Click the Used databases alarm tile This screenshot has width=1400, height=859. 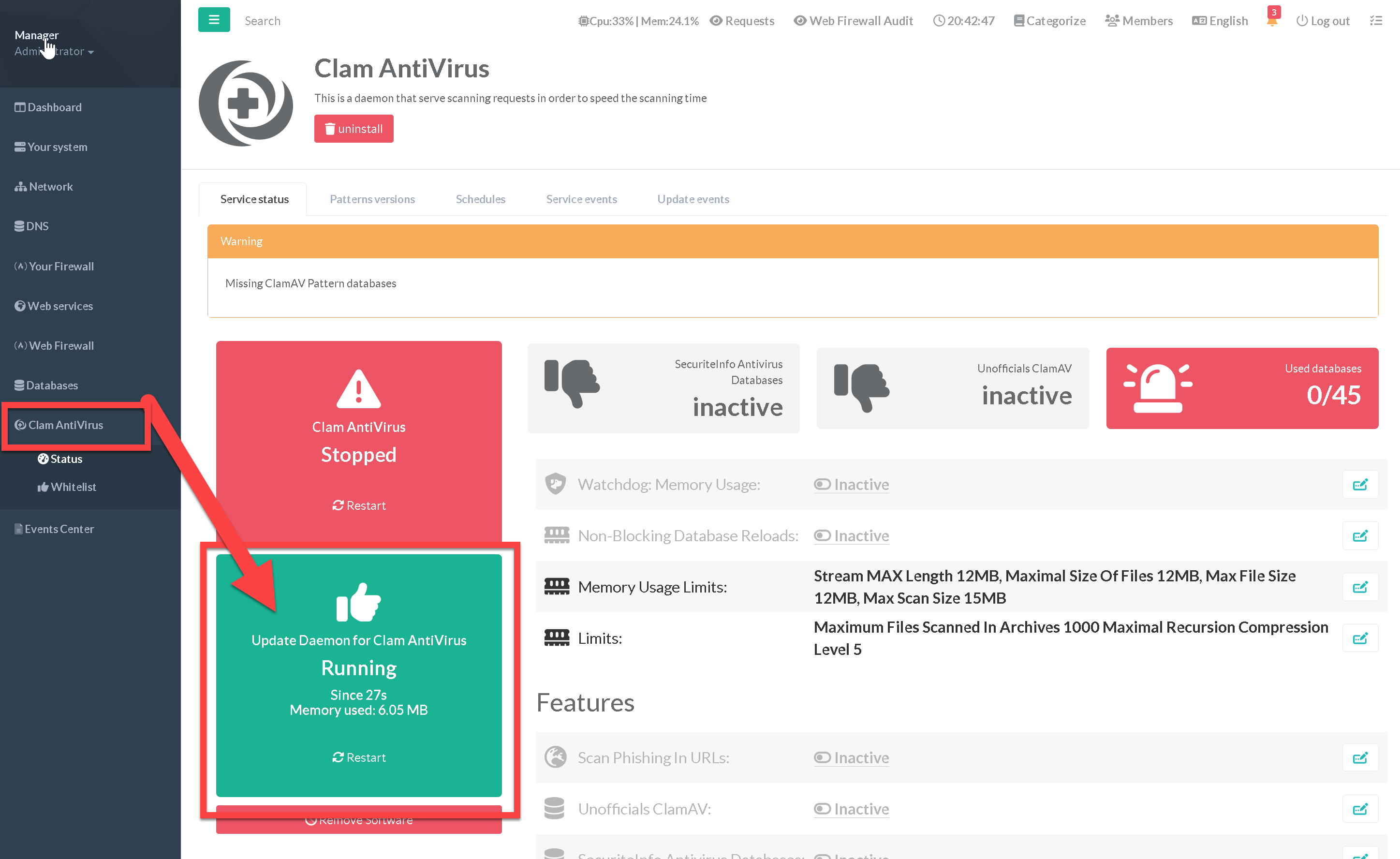point(1241,388)
